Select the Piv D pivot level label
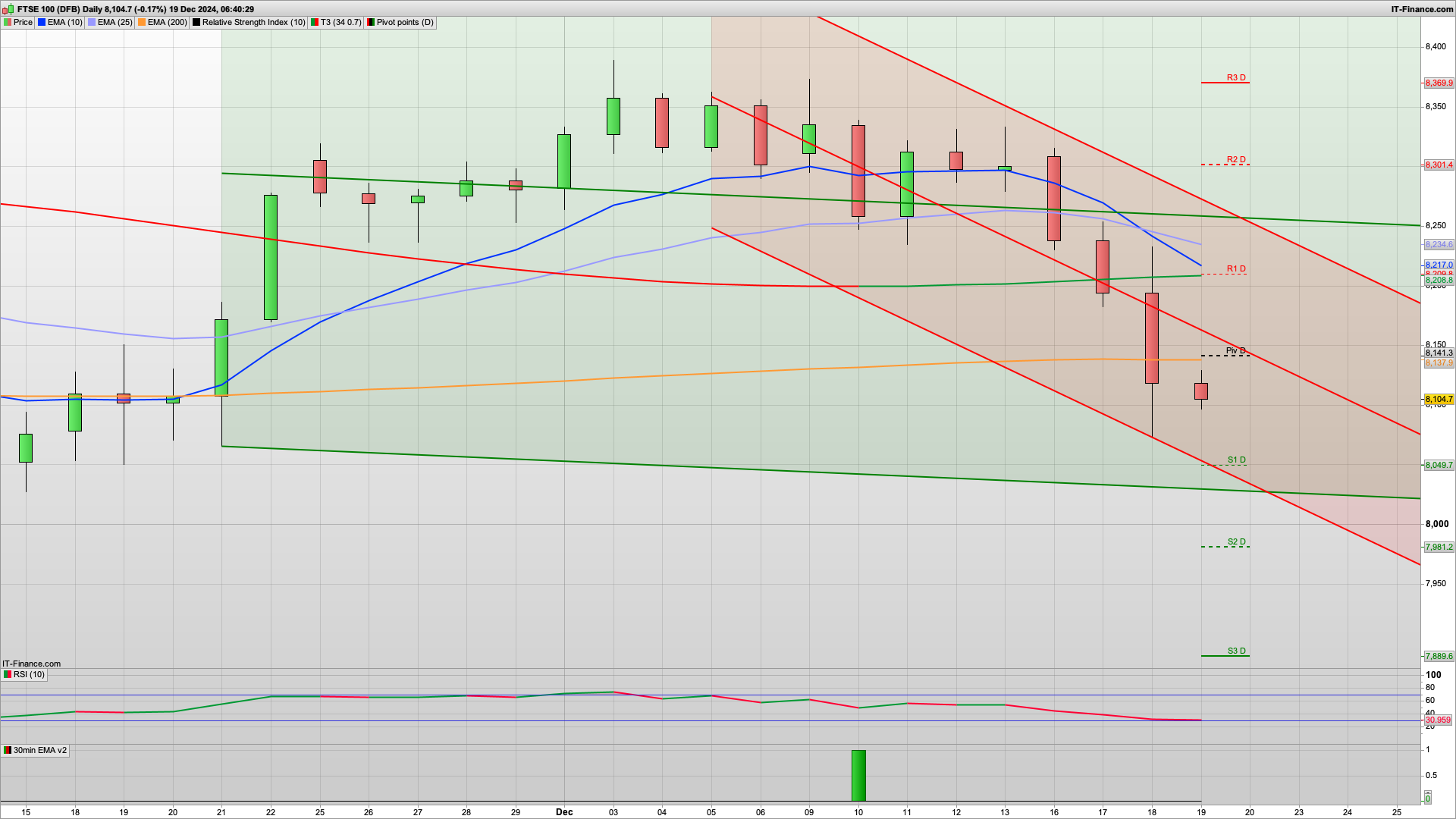 1236,351
